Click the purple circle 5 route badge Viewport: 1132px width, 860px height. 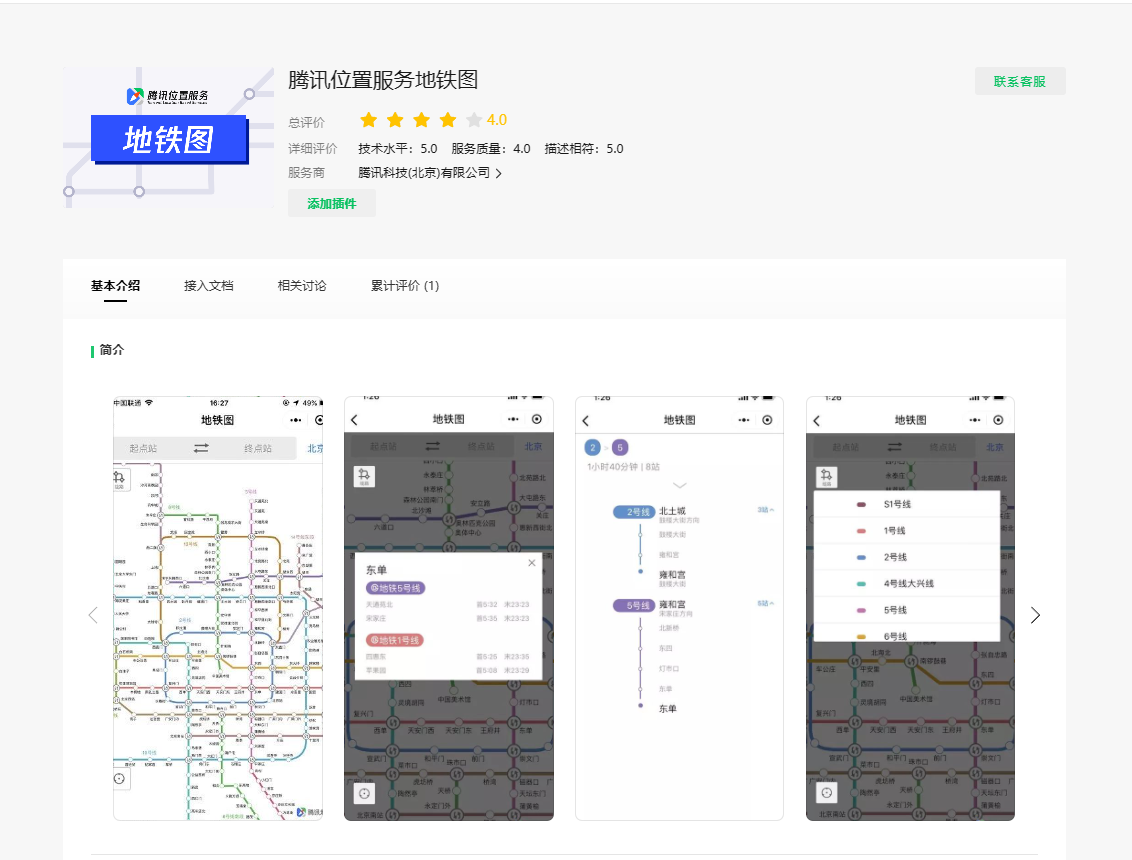[x=620, y=448]
